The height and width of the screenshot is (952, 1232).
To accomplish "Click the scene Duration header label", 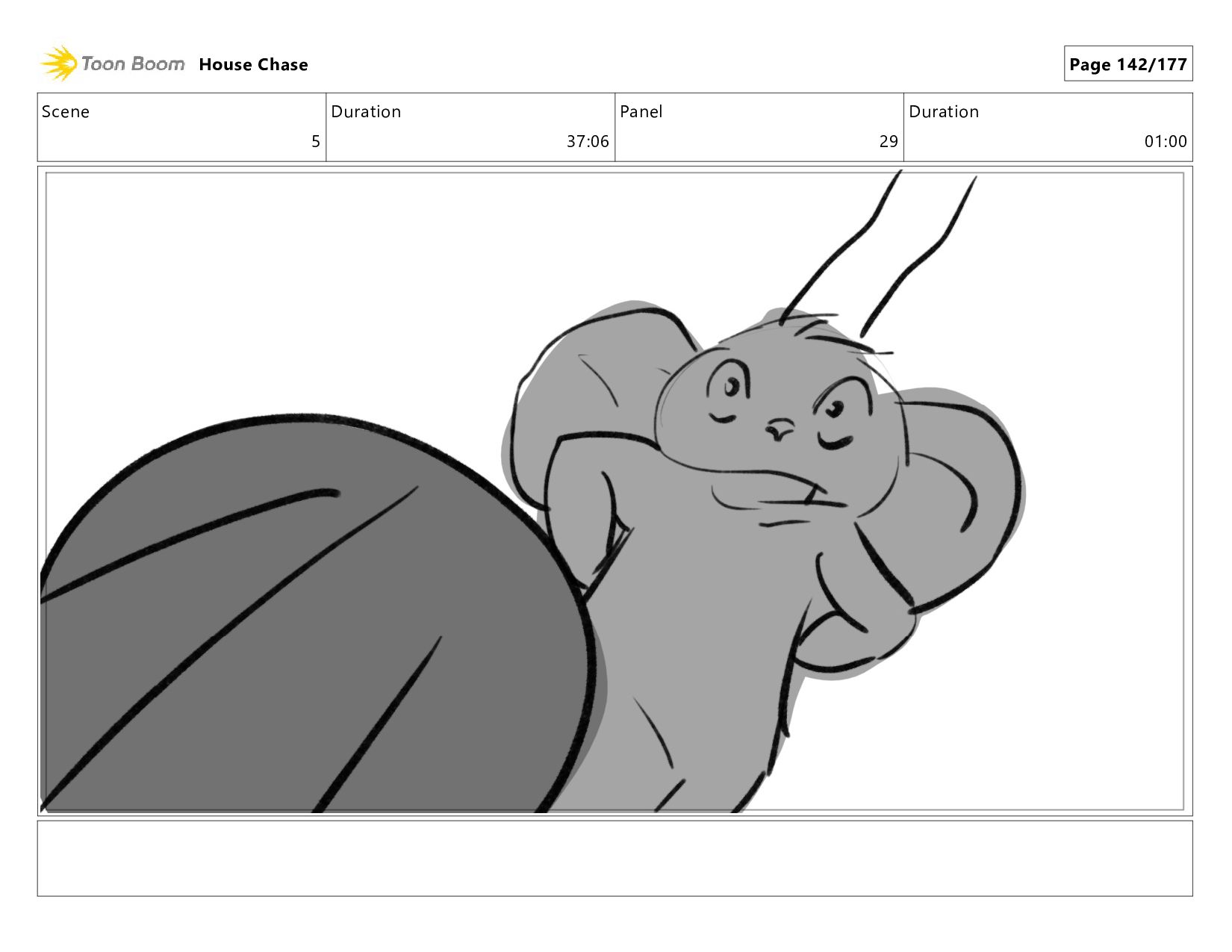I will point(366,112).
